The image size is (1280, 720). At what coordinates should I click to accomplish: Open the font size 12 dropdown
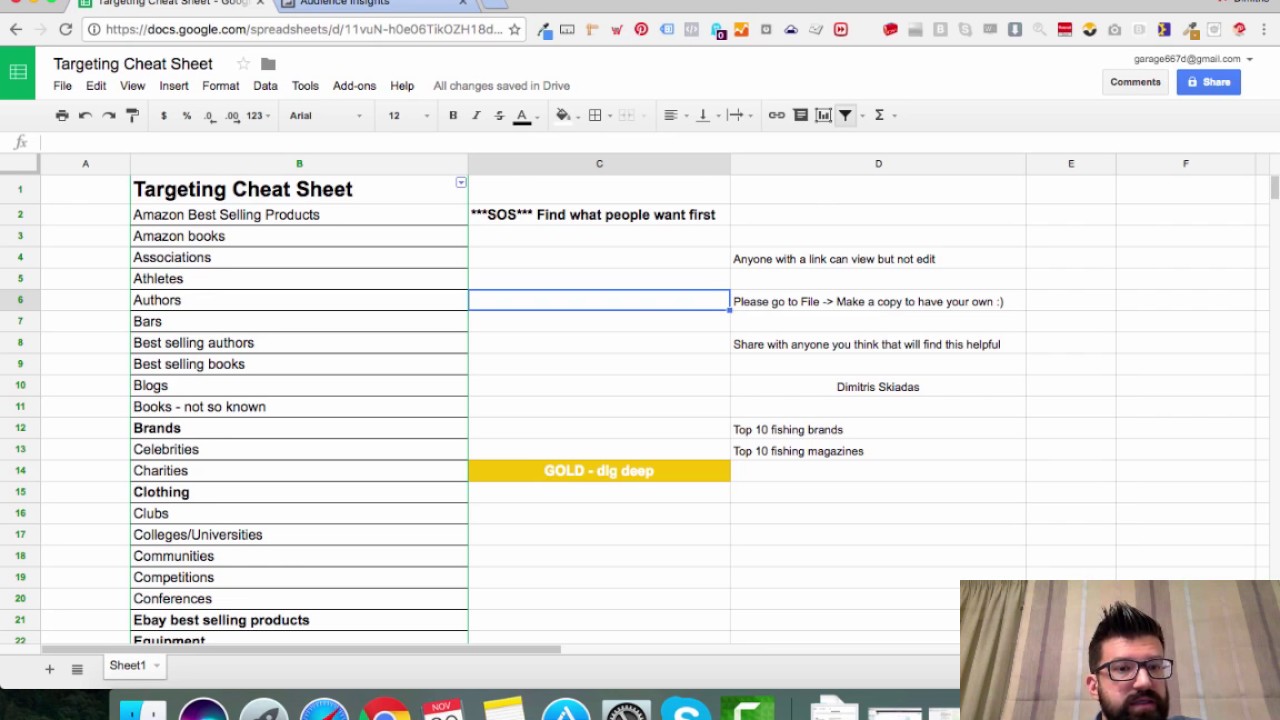[x=408, y=116]
